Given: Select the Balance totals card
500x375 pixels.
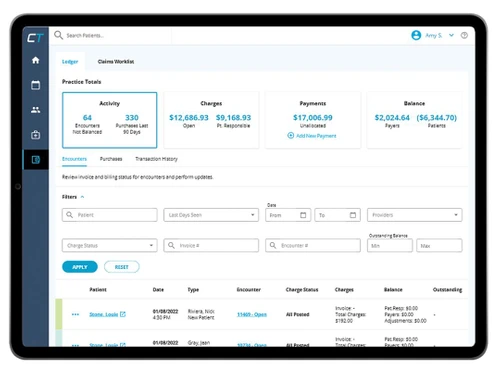Looking at the screenshot, I should pos(414,120).
